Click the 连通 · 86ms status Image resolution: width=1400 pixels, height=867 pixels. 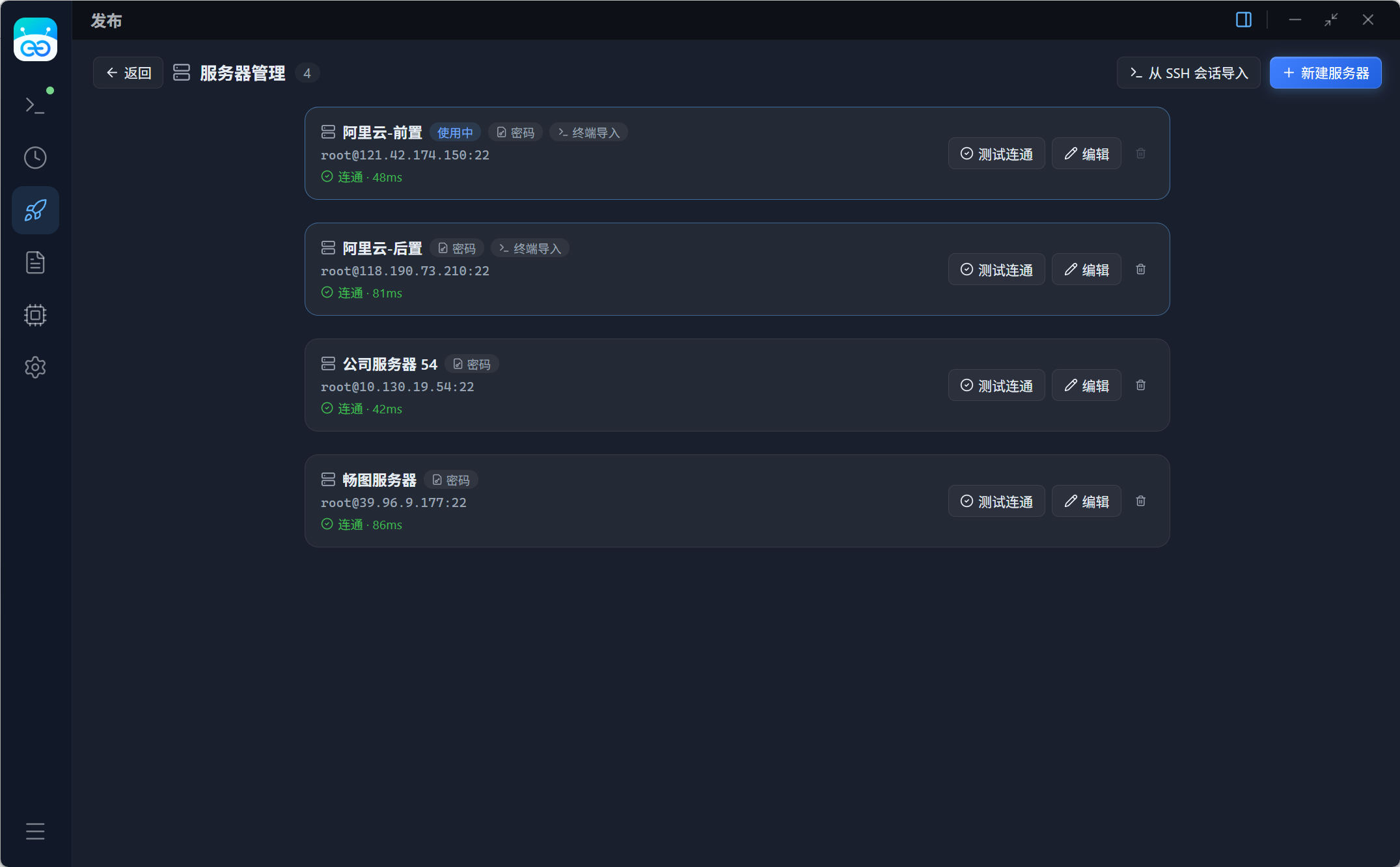coord(361,525)
